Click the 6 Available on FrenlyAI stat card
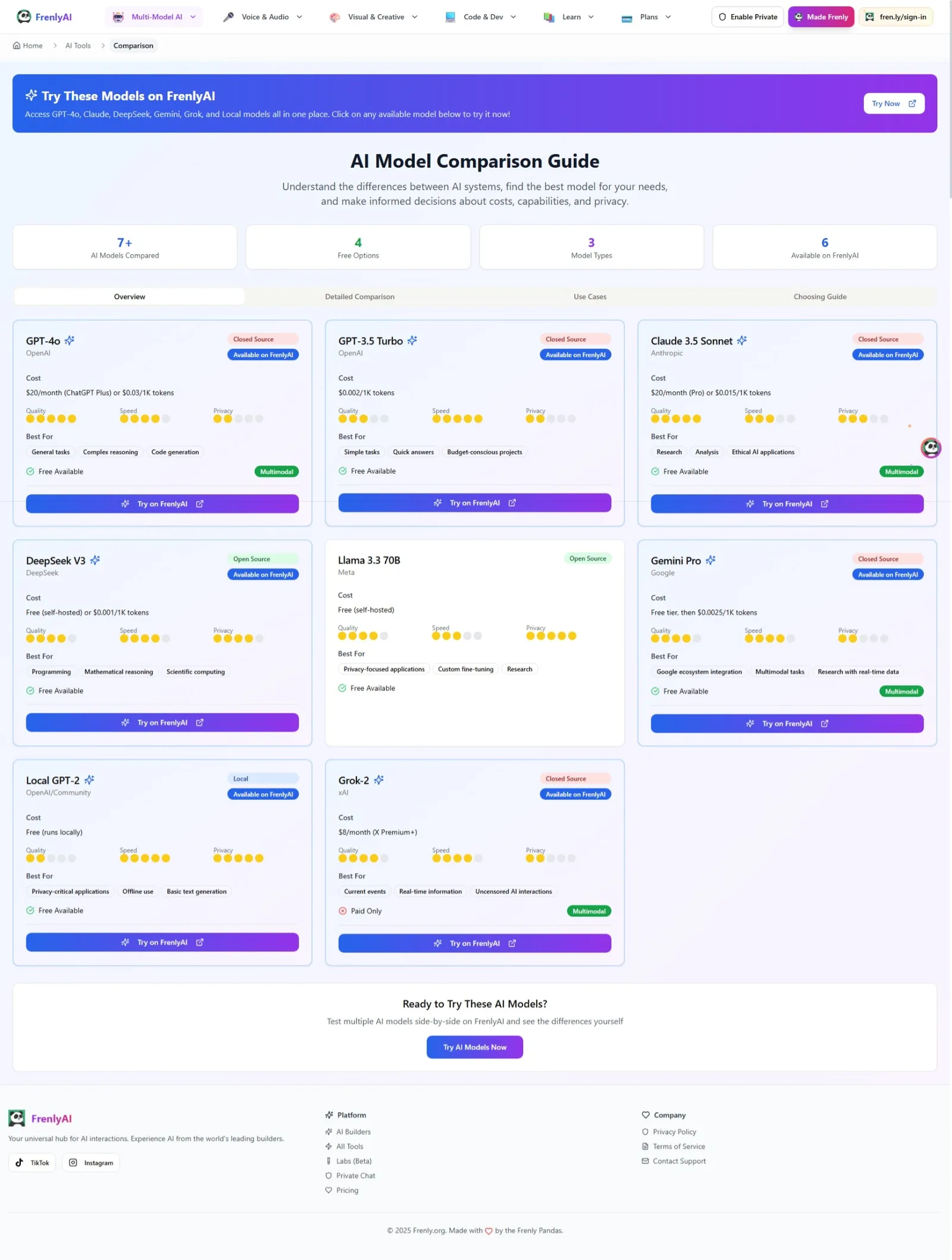This screenshot has height=1260, width=952. (825, 247)
